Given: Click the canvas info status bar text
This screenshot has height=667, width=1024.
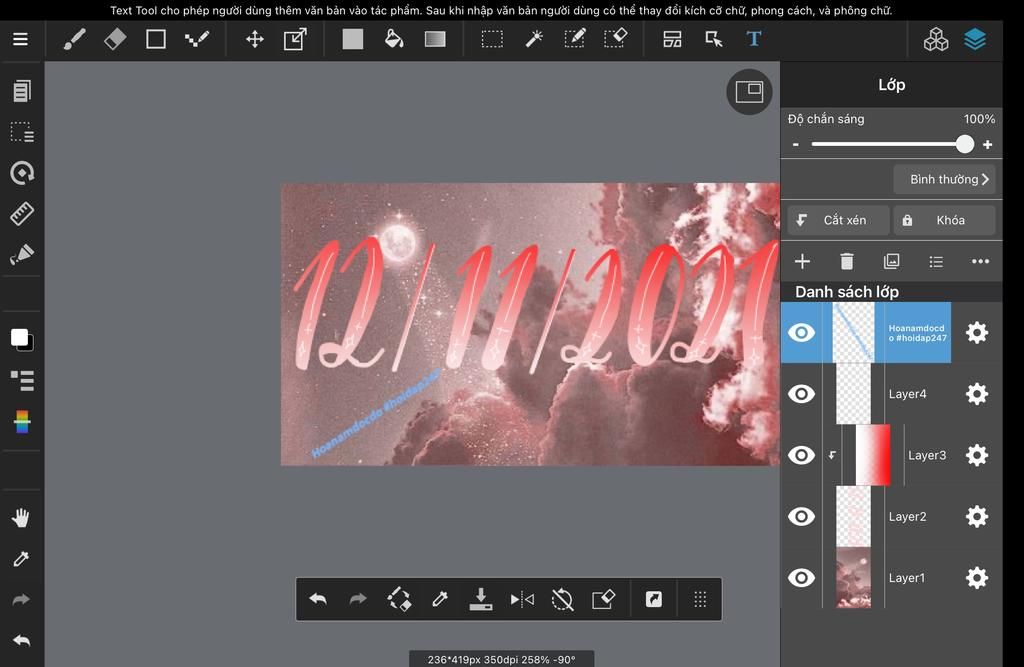Looking at the screenshot, I should (x=502, y=660).
